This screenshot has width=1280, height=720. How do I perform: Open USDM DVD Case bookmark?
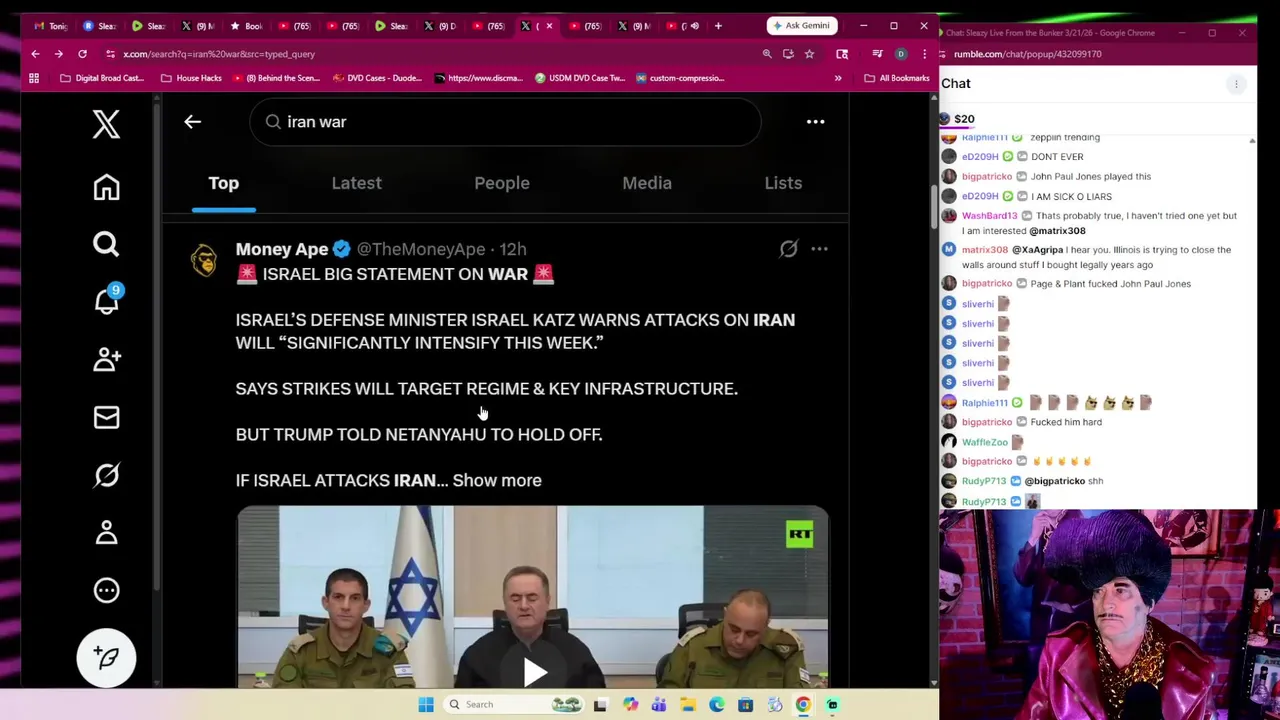(x=580, y=78)
